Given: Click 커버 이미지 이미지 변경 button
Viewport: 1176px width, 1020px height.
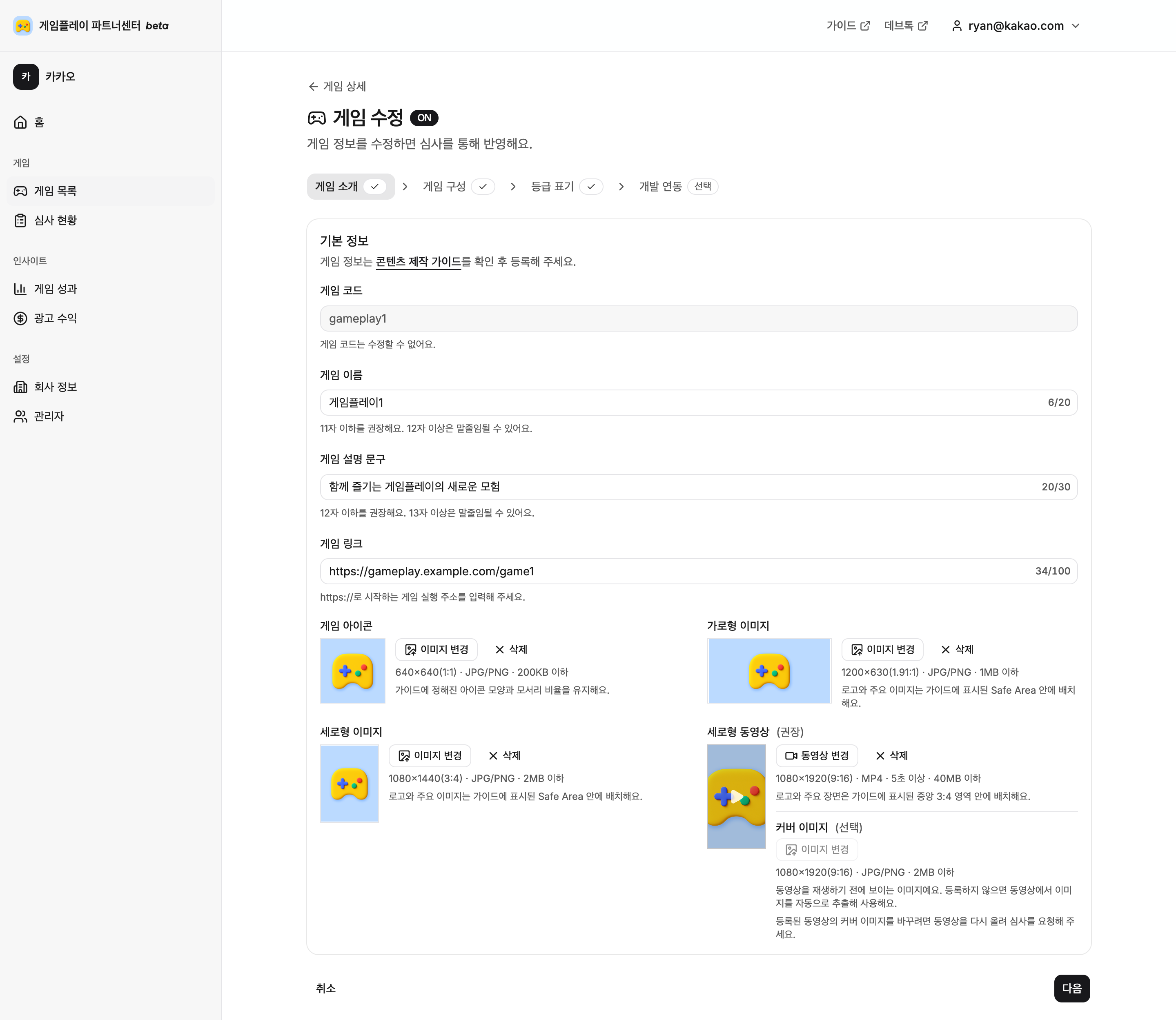Looking at the screenshot, I should (817, 850).
